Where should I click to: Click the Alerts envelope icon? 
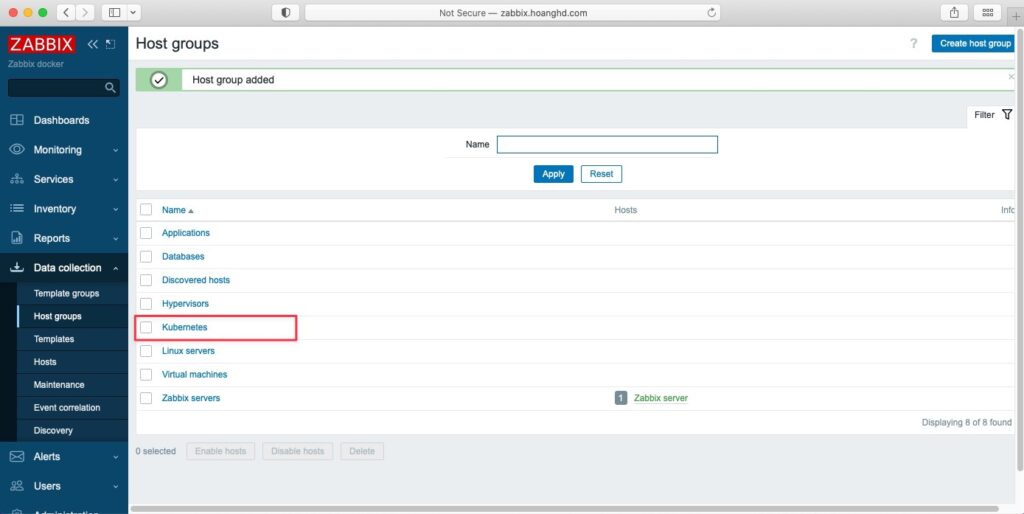(x=17, y=457)
